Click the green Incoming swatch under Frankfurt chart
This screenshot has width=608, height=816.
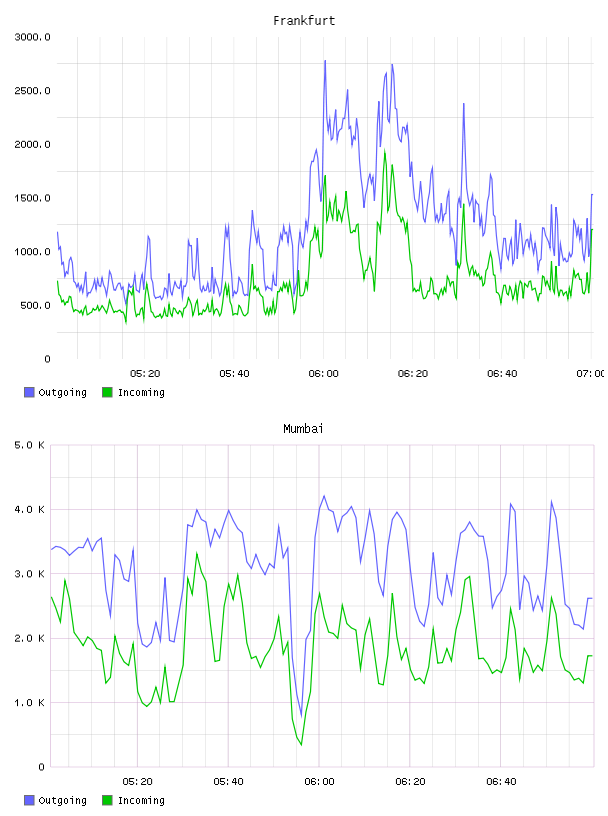point(107,392)
